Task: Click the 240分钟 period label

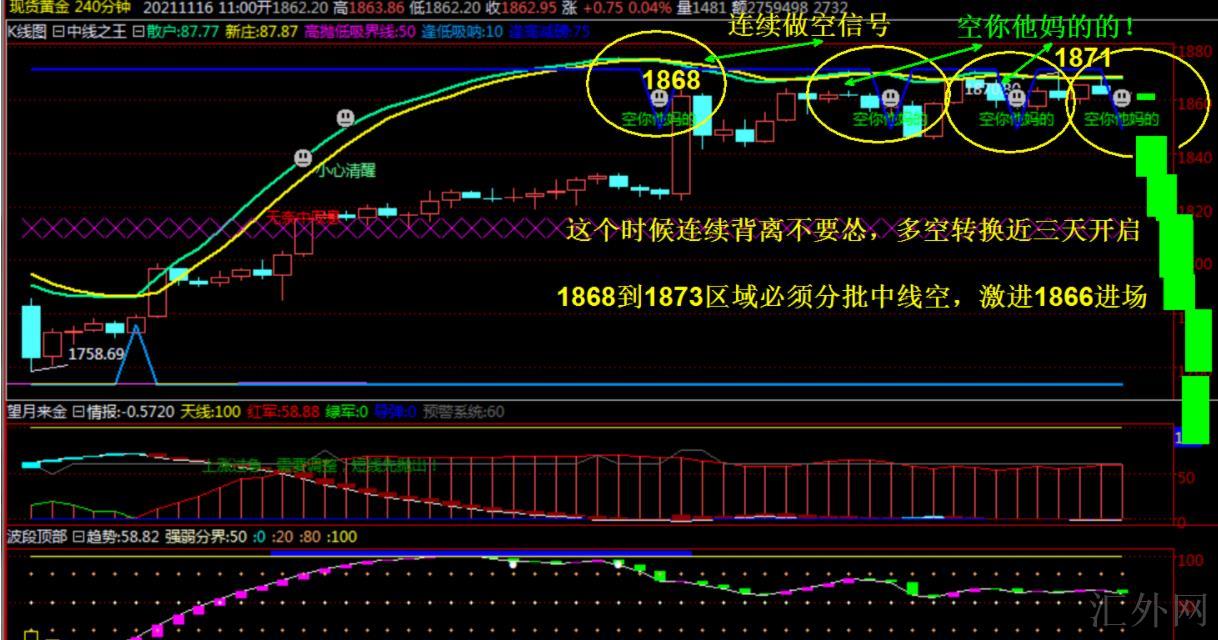Action: (104, 7)
